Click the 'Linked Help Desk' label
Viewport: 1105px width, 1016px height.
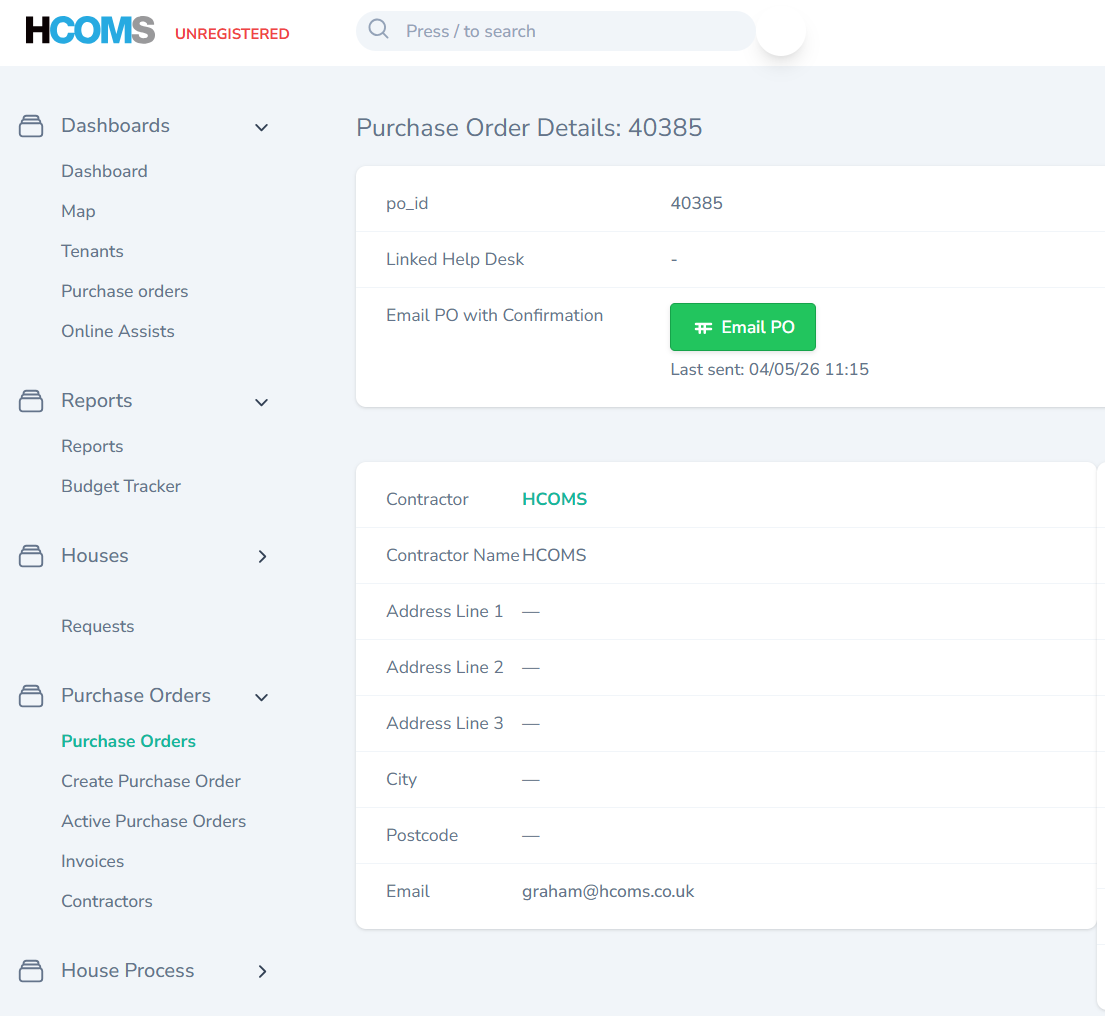(x=455, y=259)
